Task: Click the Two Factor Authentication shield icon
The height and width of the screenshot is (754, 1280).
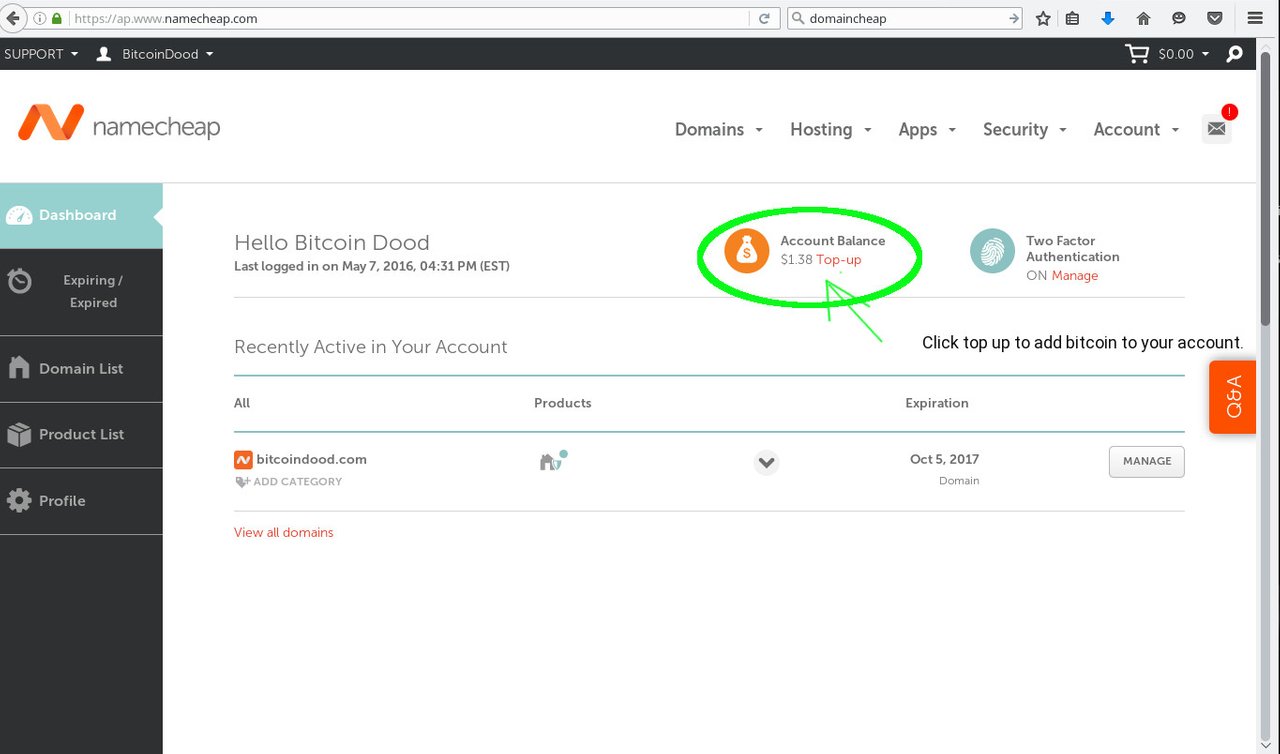Action: pos(991,252)
